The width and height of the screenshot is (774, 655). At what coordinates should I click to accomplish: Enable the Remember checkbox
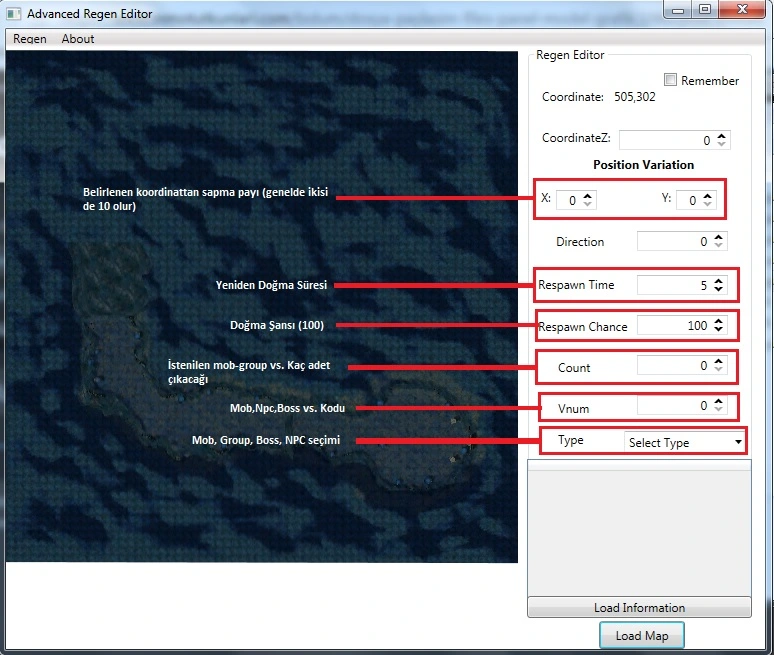click(671, 80)
